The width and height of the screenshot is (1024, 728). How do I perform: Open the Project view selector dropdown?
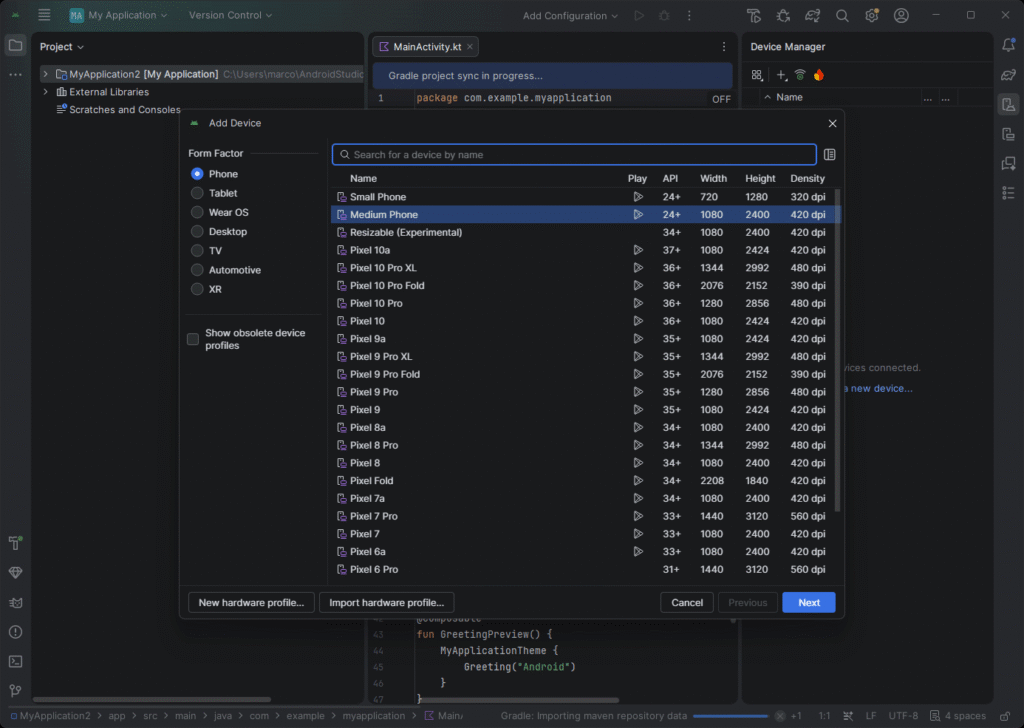pos(62,47)
